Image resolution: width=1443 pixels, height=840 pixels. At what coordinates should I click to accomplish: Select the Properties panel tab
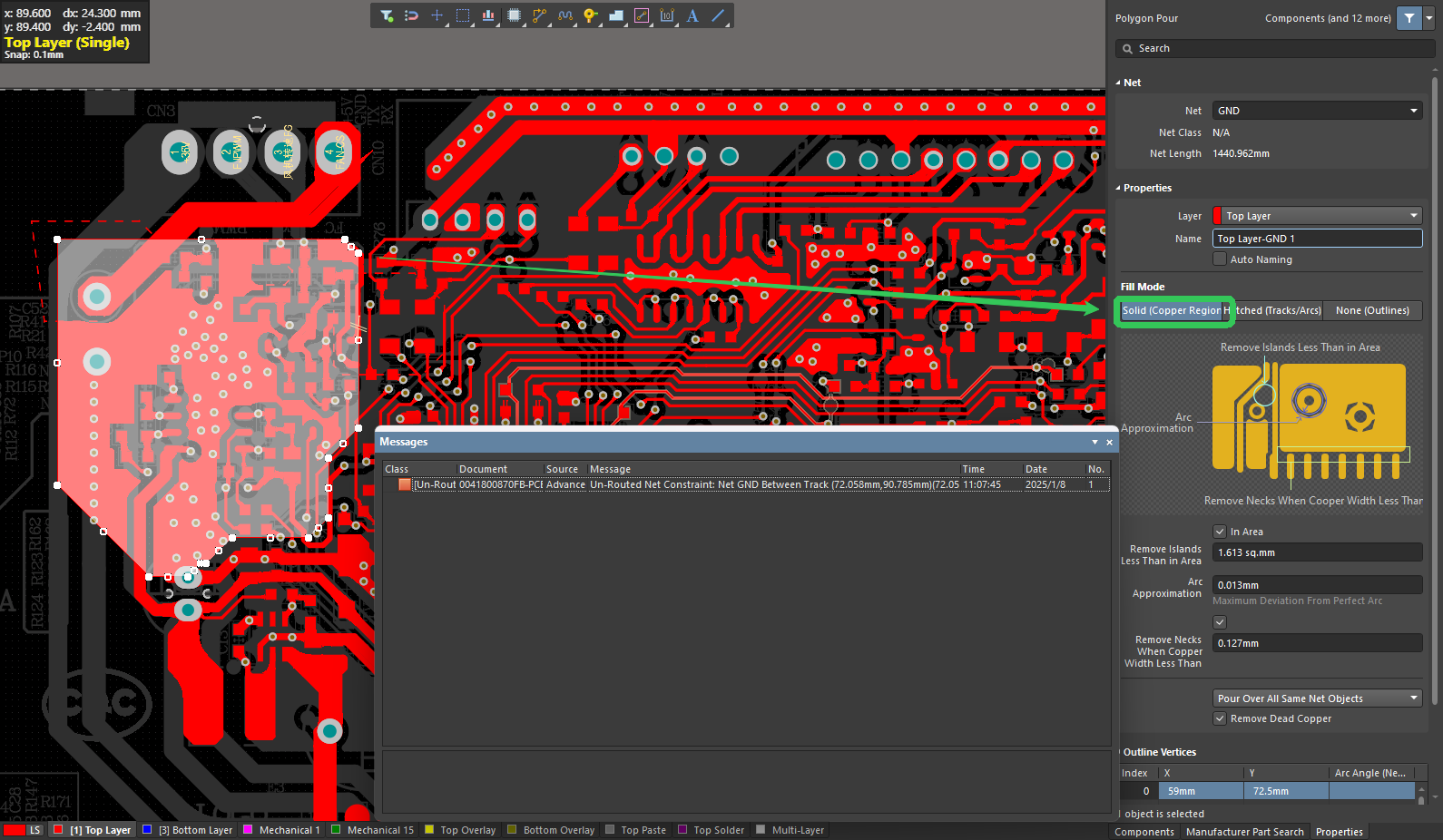click(x=1340, y=832)
